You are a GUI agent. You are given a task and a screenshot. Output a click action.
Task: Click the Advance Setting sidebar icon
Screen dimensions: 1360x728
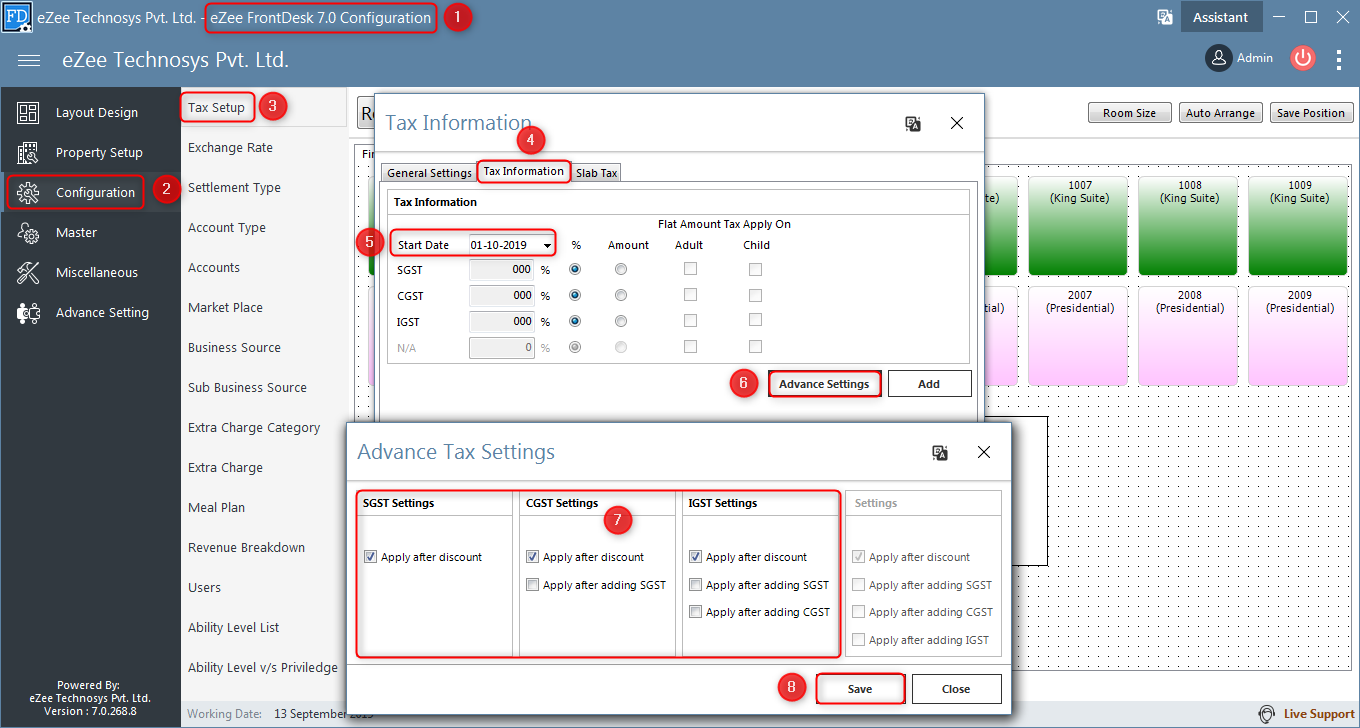28,313
